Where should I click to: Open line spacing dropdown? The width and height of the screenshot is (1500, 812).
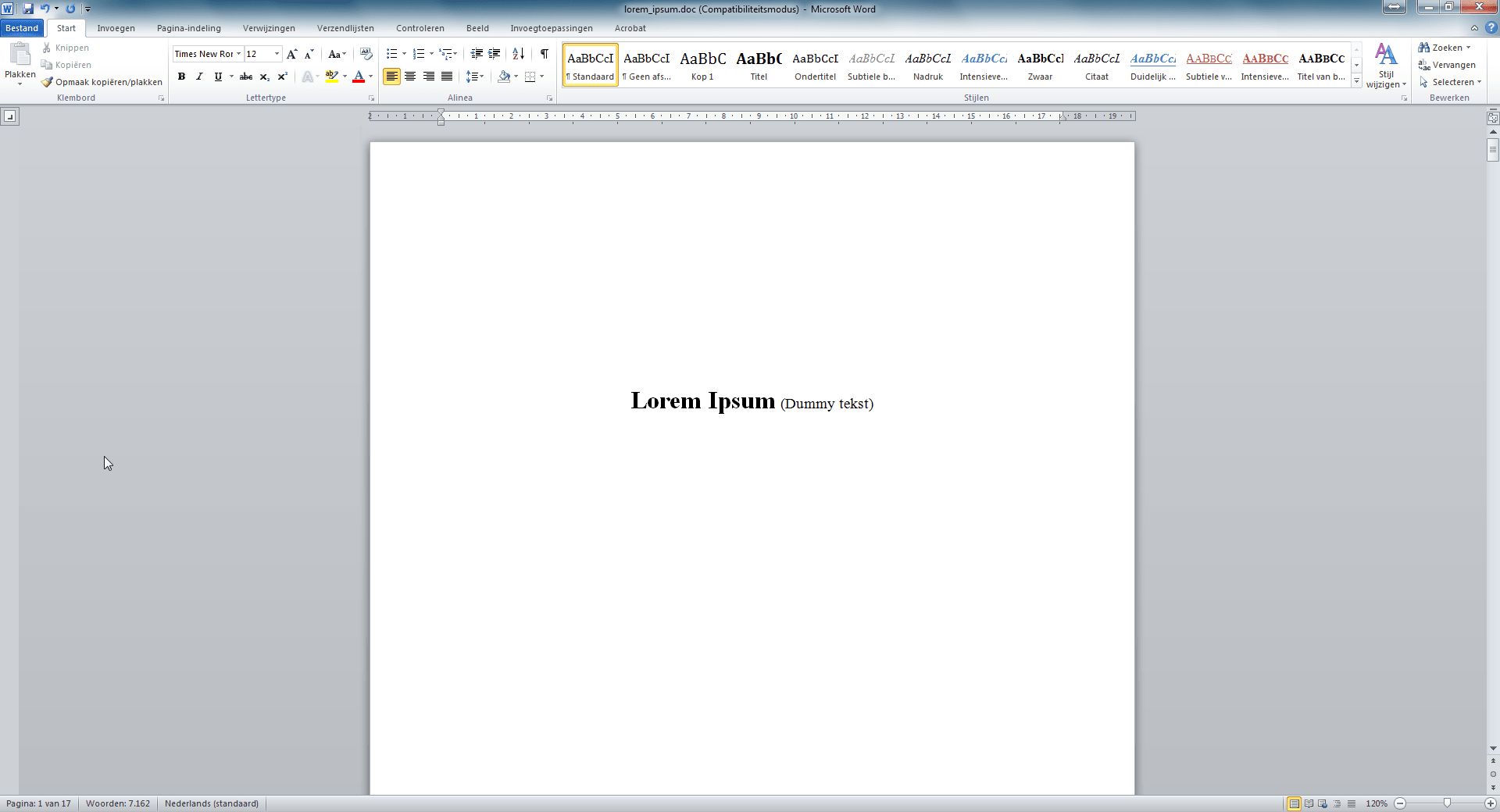pos(474,77)
